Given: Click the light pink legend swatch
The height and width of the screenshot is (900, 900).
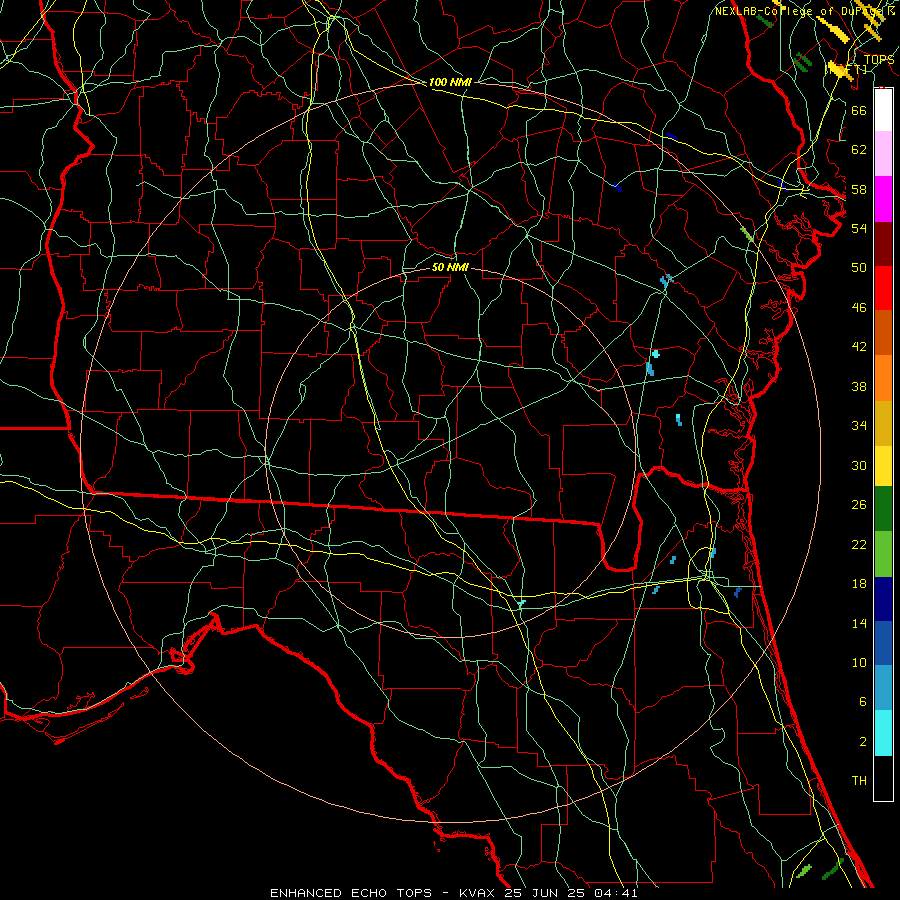Looking at the screenshot, I should (x=883, y=153).
